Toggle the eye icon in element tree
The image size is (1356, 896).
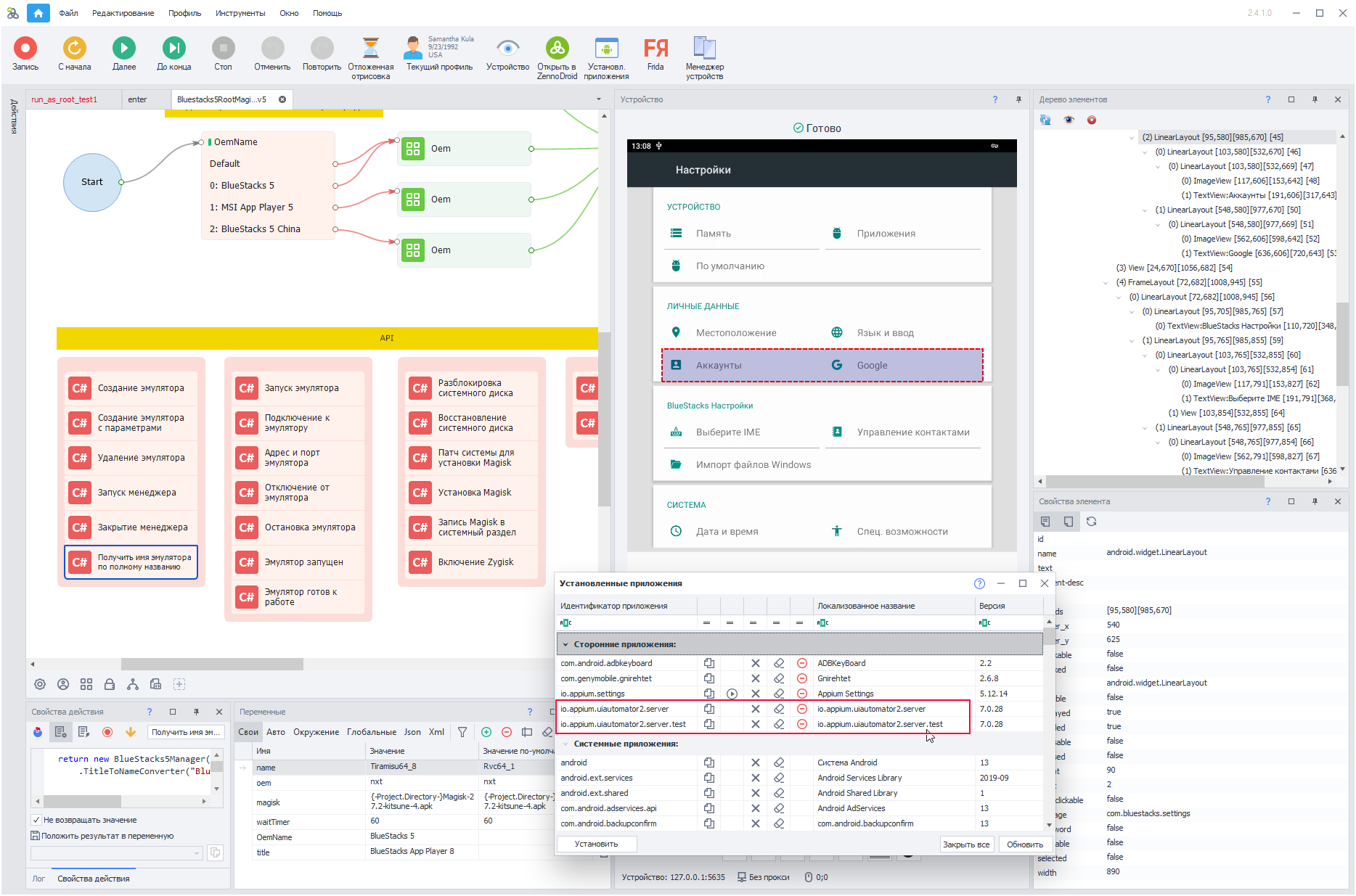(x=1069, y=120)
